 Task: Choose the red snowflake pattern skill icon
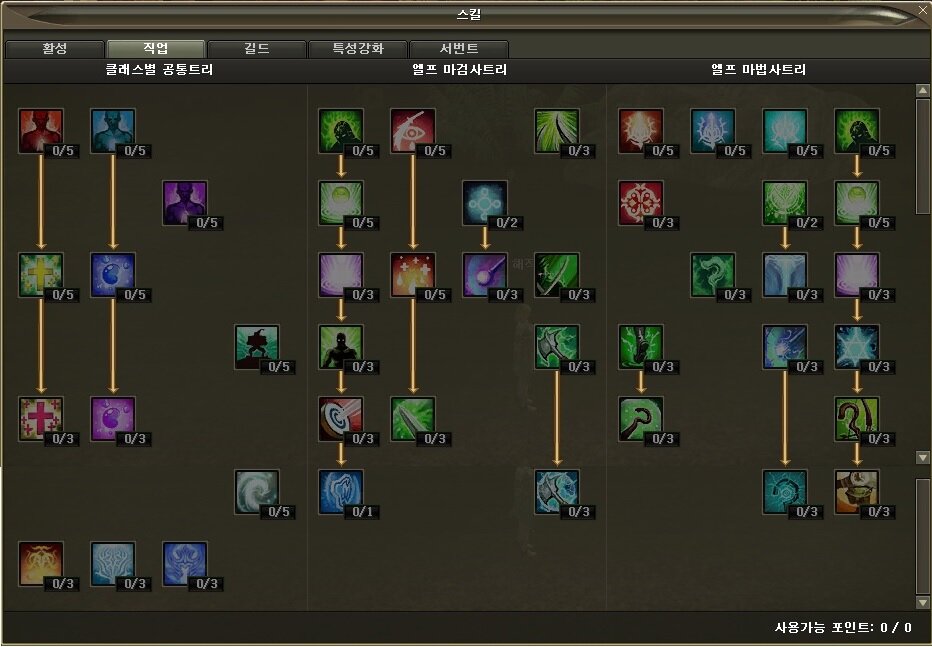[x=641, y=203]
